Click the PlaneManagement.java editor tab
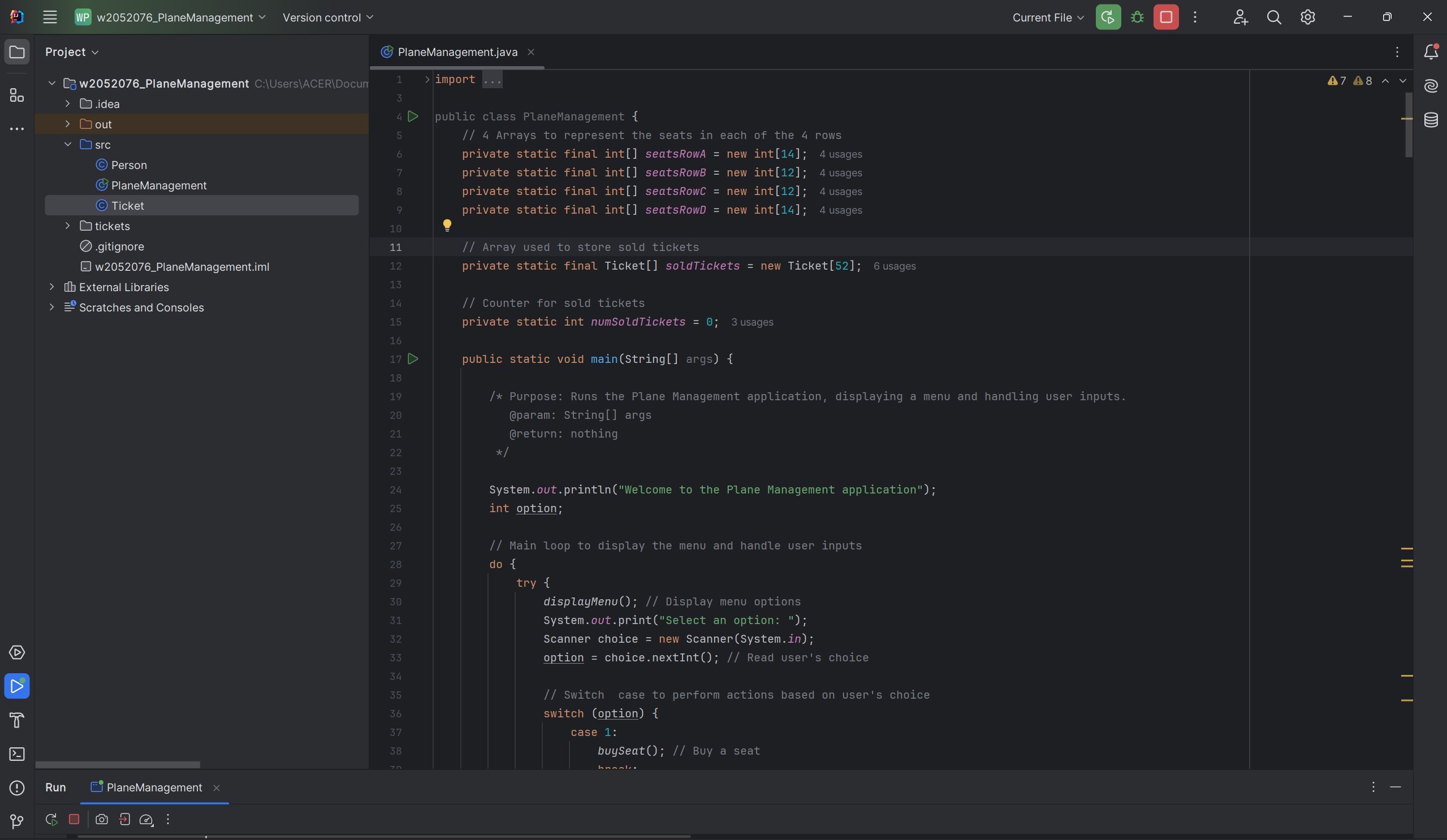 pos(457,53)
